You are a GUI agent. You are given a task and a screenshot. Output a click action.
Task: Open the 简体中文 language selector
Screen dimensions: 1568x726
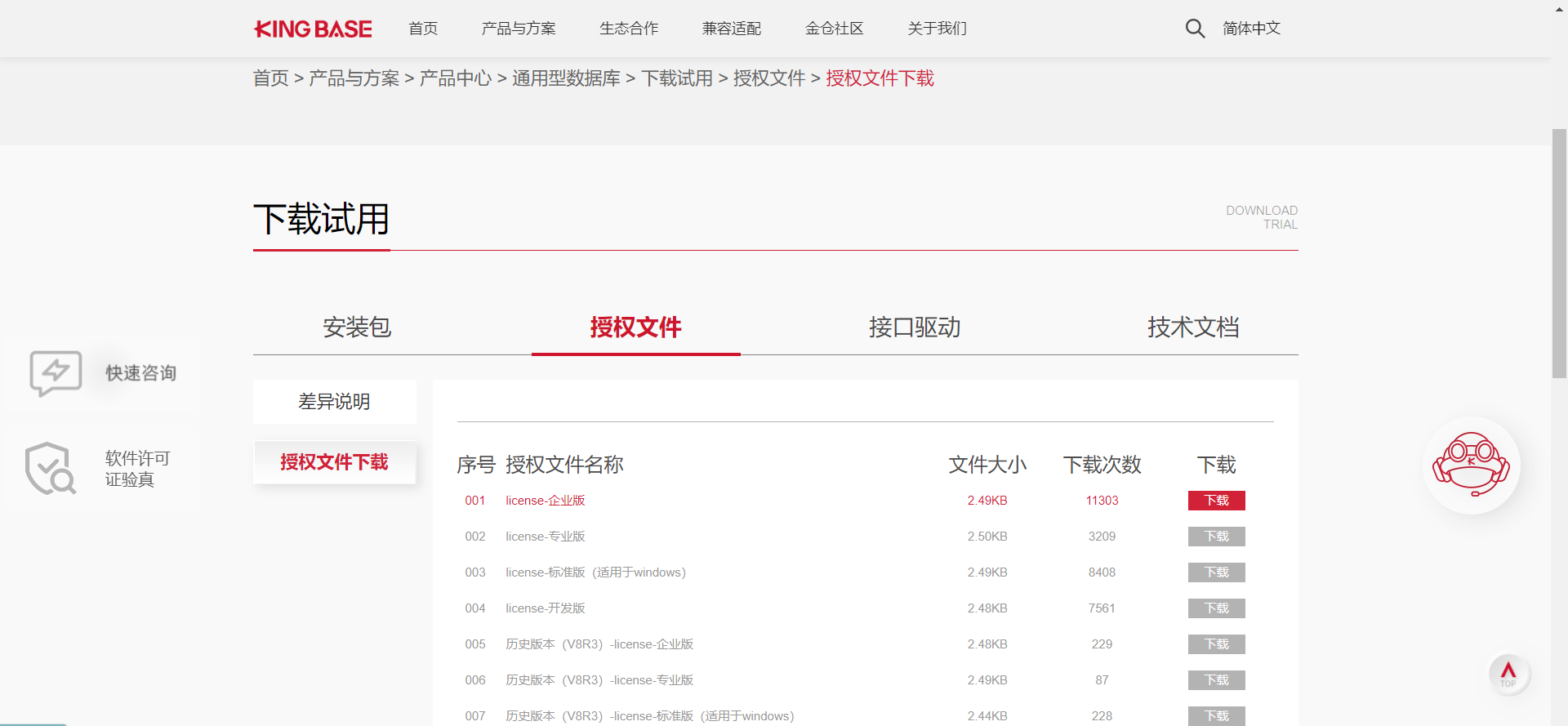click(x=1252, y=29)
